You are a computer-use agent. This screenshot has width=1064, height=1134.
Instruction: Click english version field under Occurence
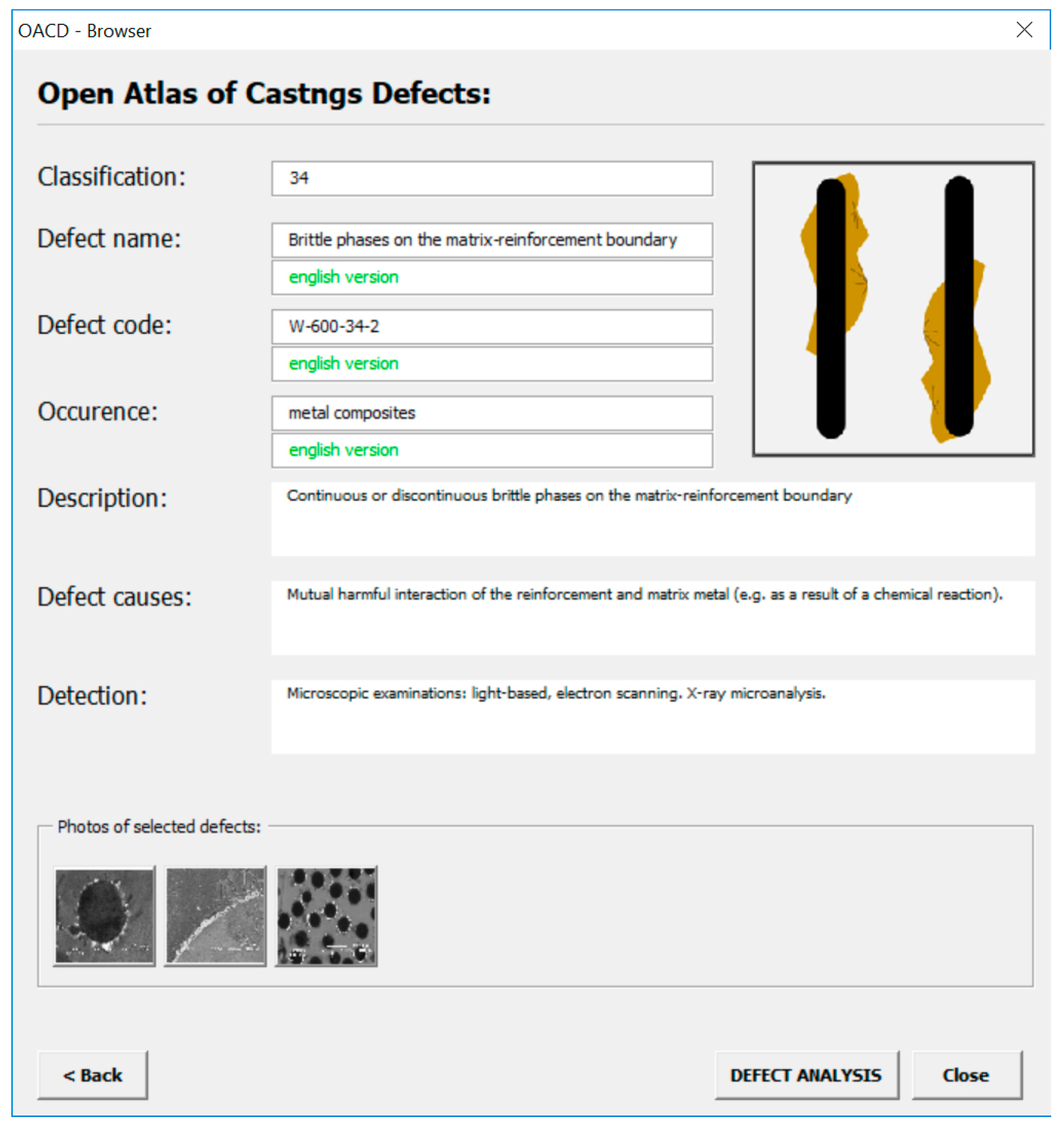pyautogui.click(x=491, y=450)
